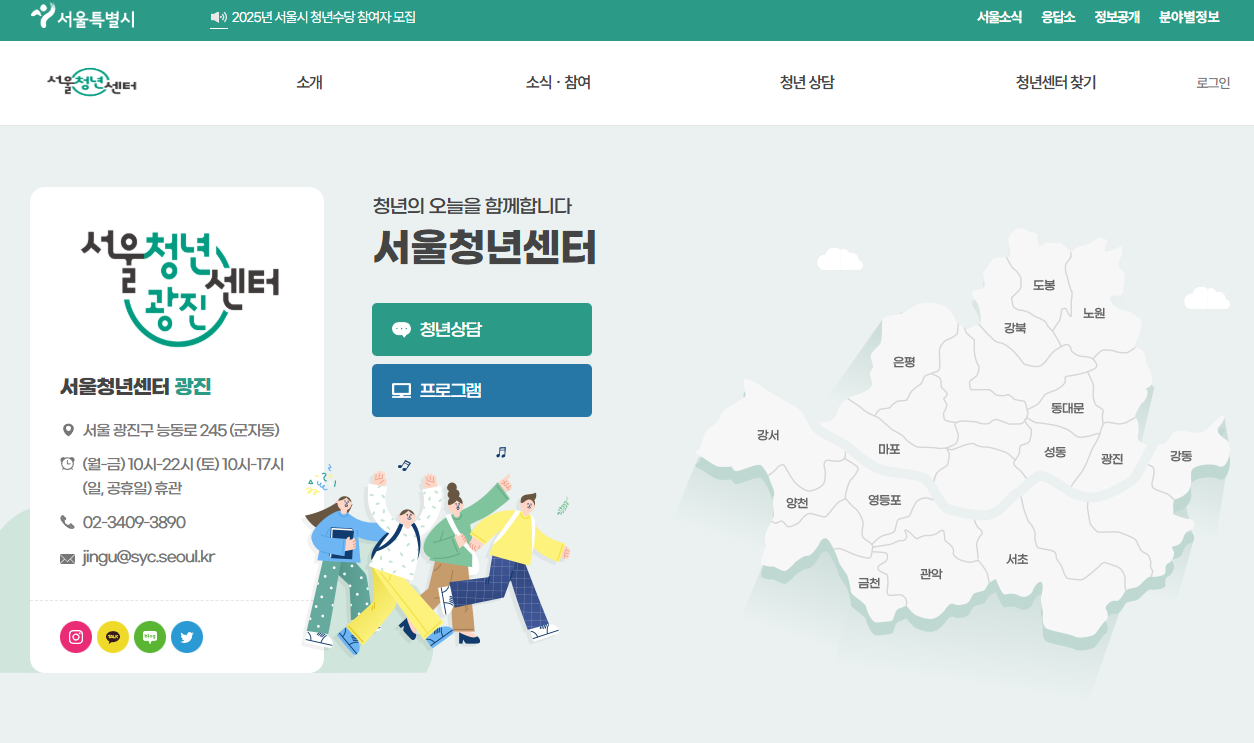Open the 2025년 서울시 청년수당 참여자 모집 notice
Viewport: 1254px width, 743px height.
(x=323, y=17)
